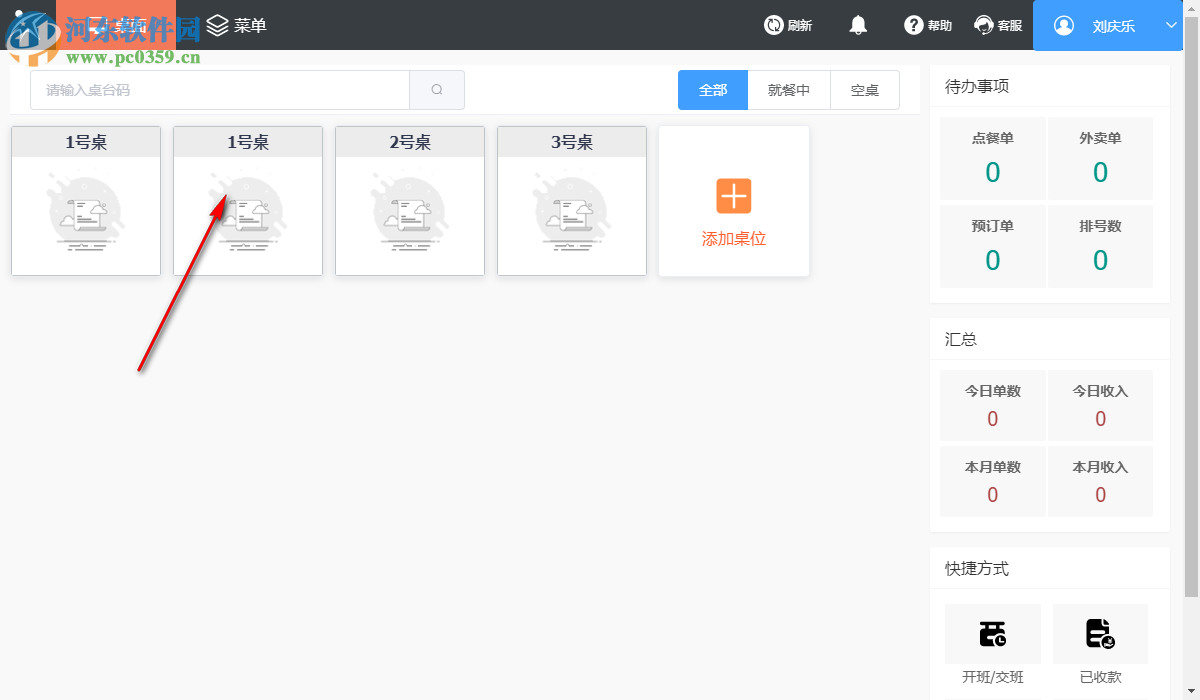Image resolution: width=1200 pixels, height=700 pixels.
Task: Expand the 刘庆乐 account dropdown
Action: point(1172,25)
